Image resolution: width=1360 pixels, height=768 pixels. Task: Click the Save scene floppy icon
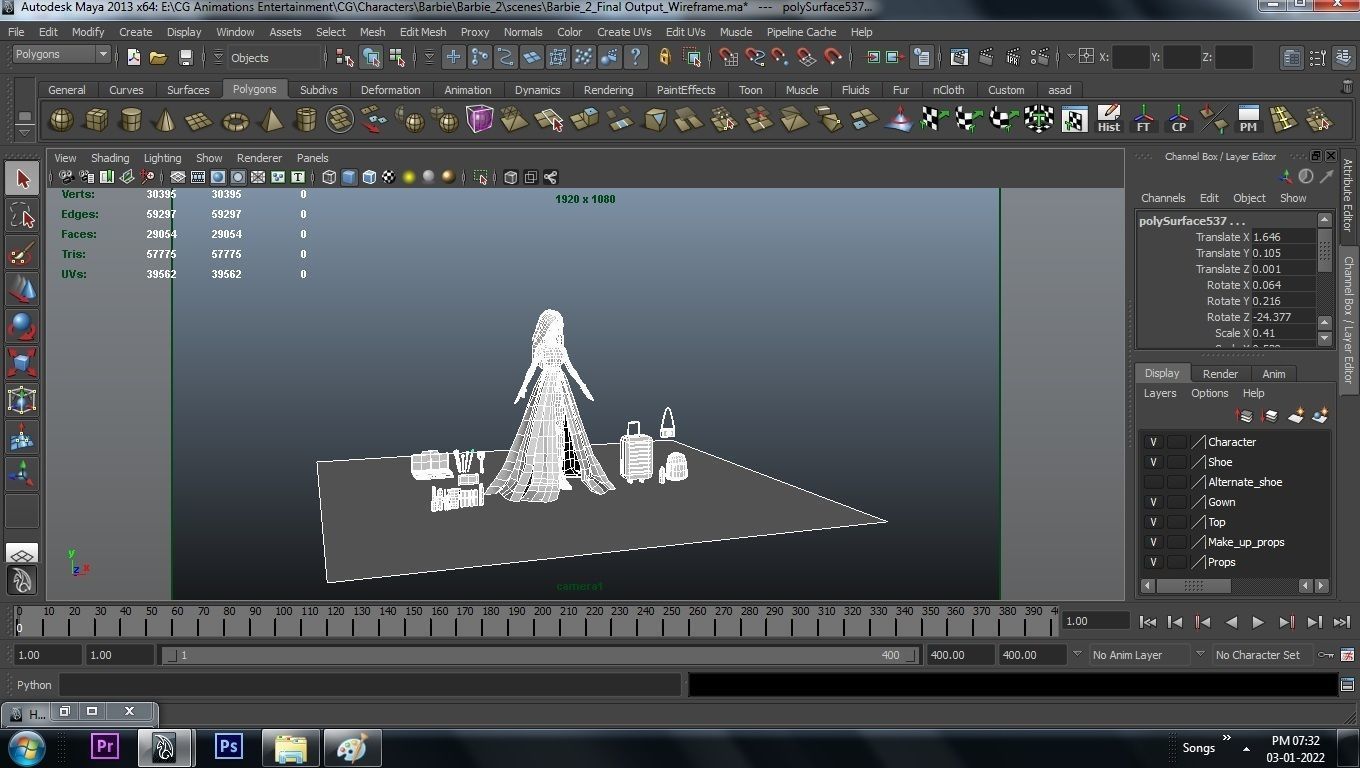pyautogui.click(x=184, y=57)
